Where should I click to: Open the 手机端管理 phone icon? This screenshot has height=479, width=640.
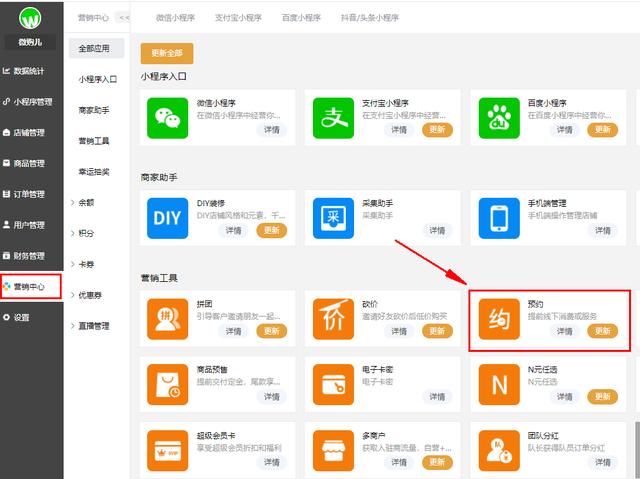click(x=499, y=218)
